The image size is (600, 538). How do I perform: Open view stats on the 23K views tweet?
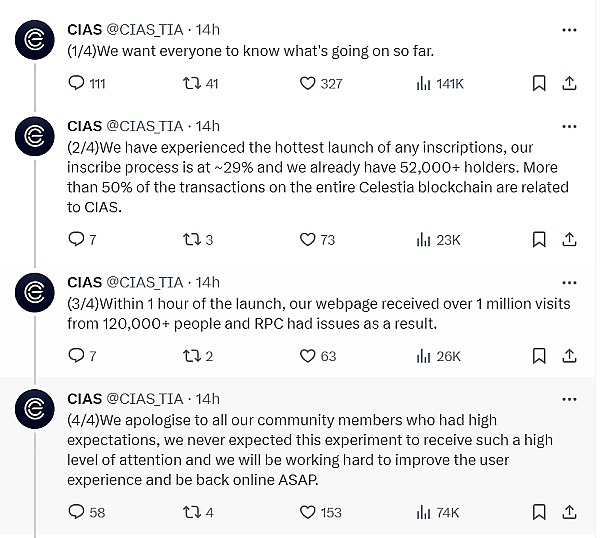click(423, 239)
